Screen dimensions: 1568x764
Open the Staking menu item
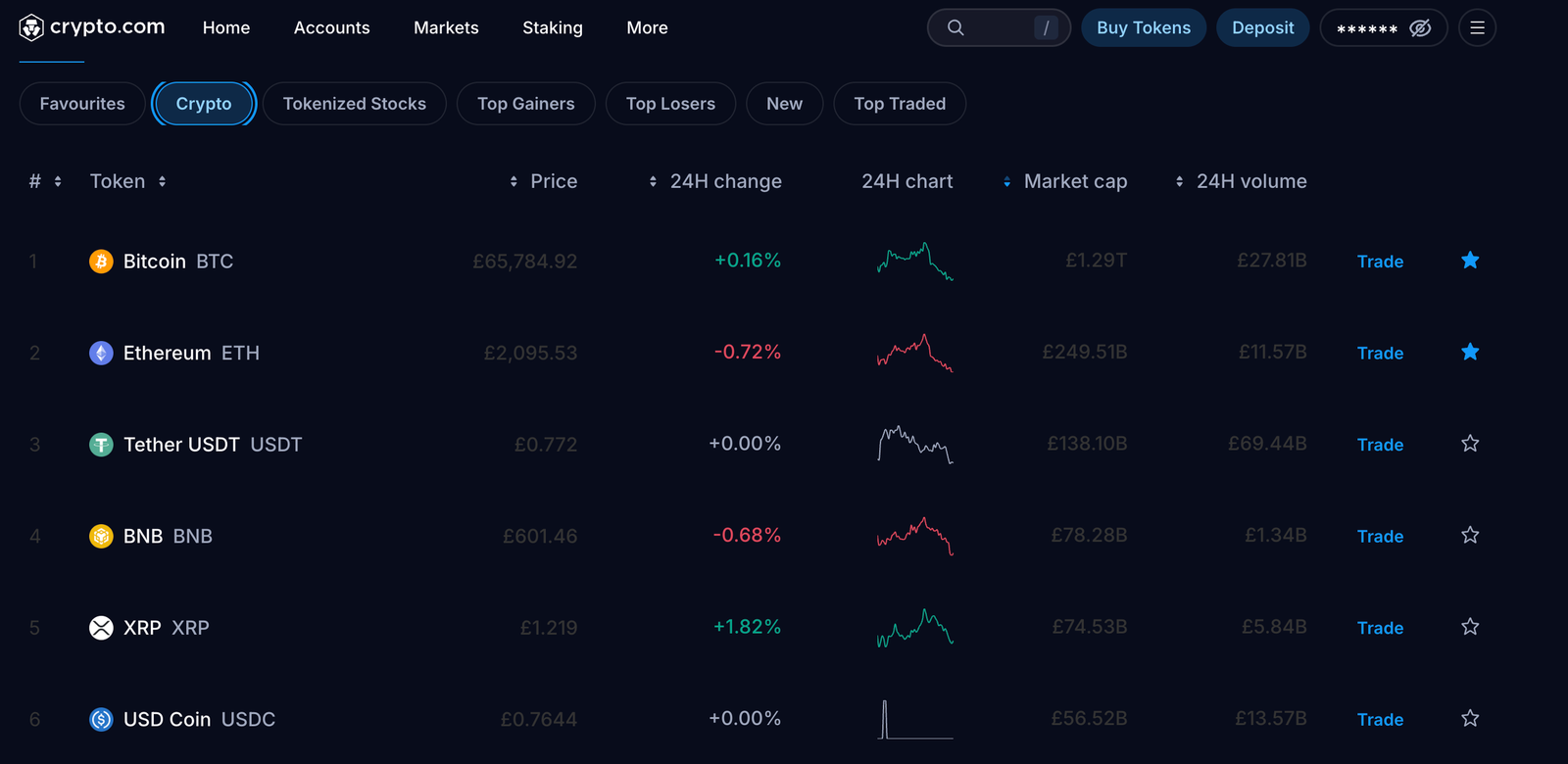pos(553,27)
